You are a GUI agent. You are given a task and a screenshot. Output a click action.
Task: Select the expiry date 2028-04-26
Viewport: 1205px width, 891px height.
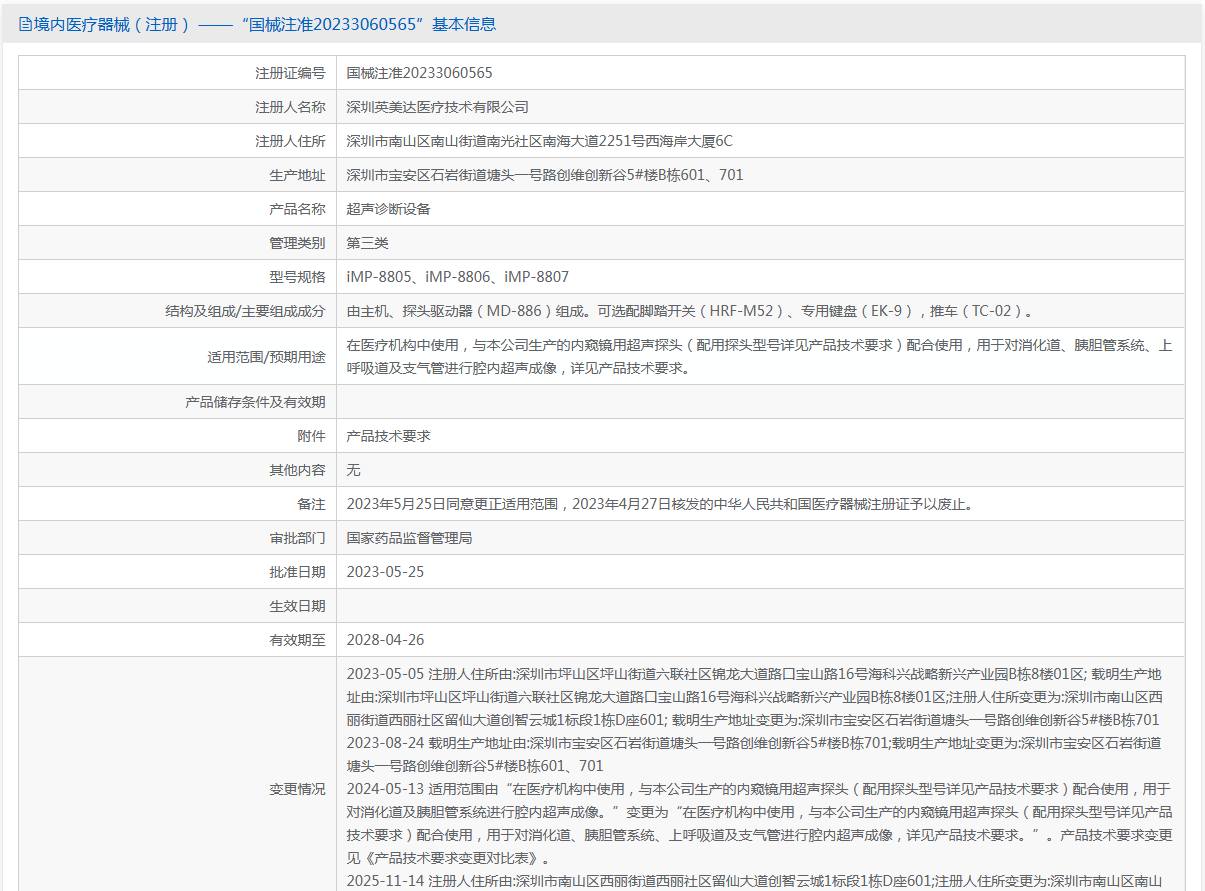pyautogui.click(x=385, y=640)
